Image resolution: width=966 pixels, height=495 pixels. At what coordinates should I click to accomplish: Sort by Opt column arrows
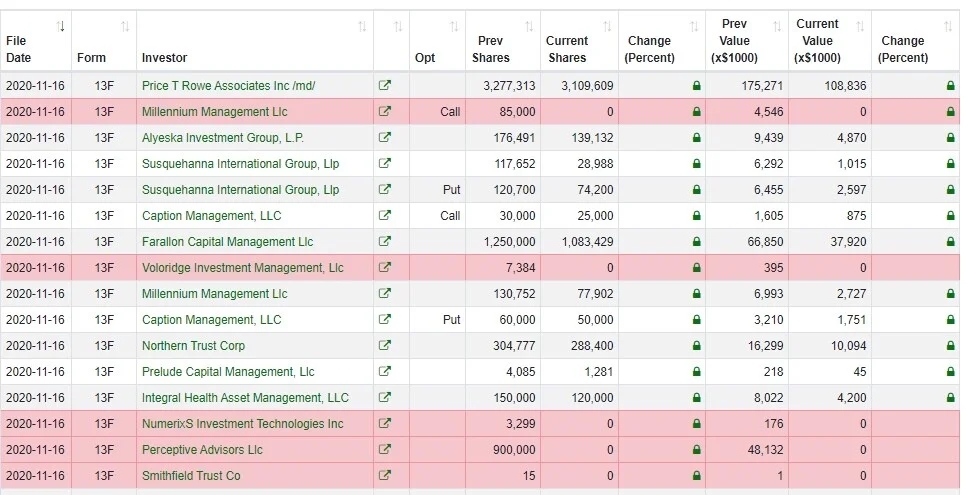454,27
